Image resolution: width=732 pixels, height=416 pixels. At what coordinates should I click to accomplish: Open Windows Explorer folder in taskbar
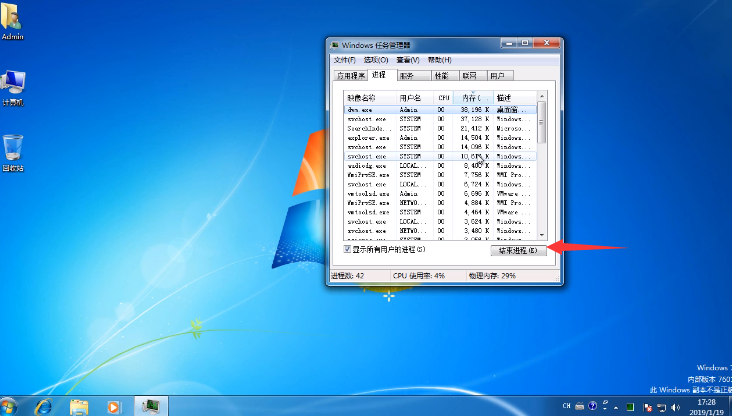79,407
